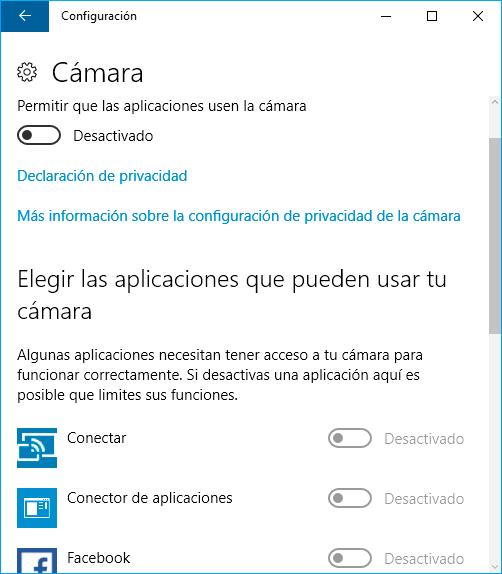Open Más información sobre privacidad de cámara
Viewport: 502px width, 574px height.
tap(239, 216)
